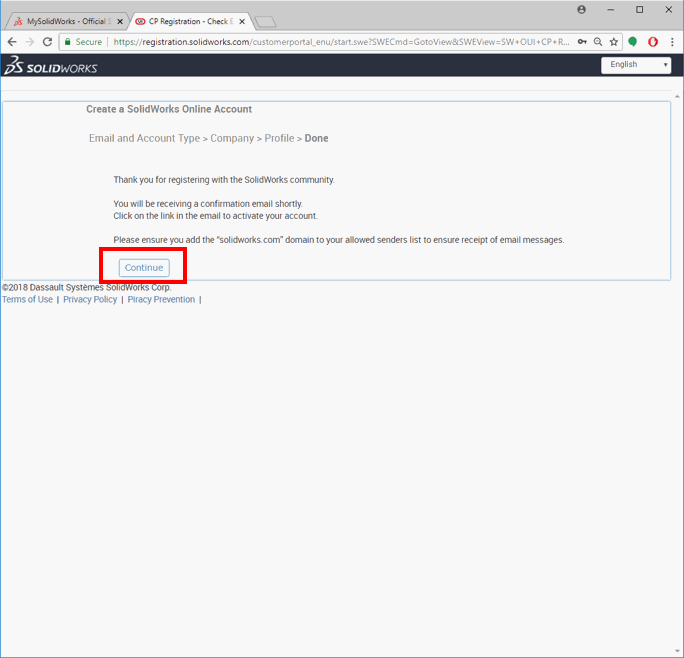The image size is (684, 658).
Task: Close the MySolidWorks tab
Action: point(120,21)
